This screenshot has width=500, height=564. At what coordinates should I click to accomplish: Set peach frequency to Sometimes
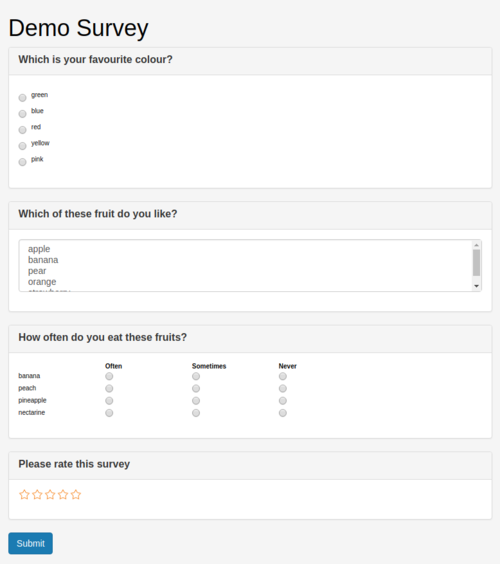point(196,388)
